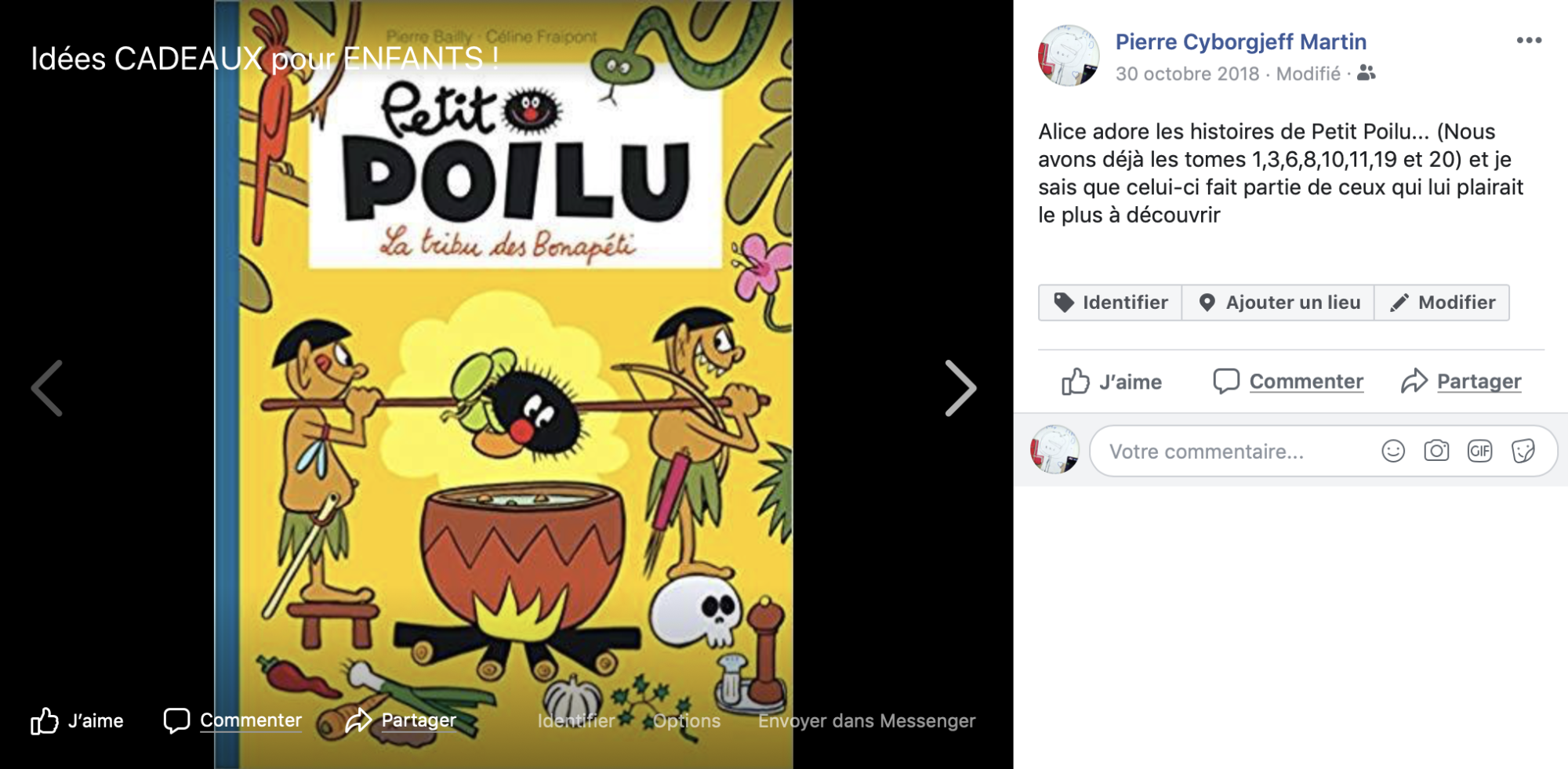Open Pierre Cyborgjeff Martin's profile name link
Viewport: 1568px width, 769px height.
(x=1240, y=42)
